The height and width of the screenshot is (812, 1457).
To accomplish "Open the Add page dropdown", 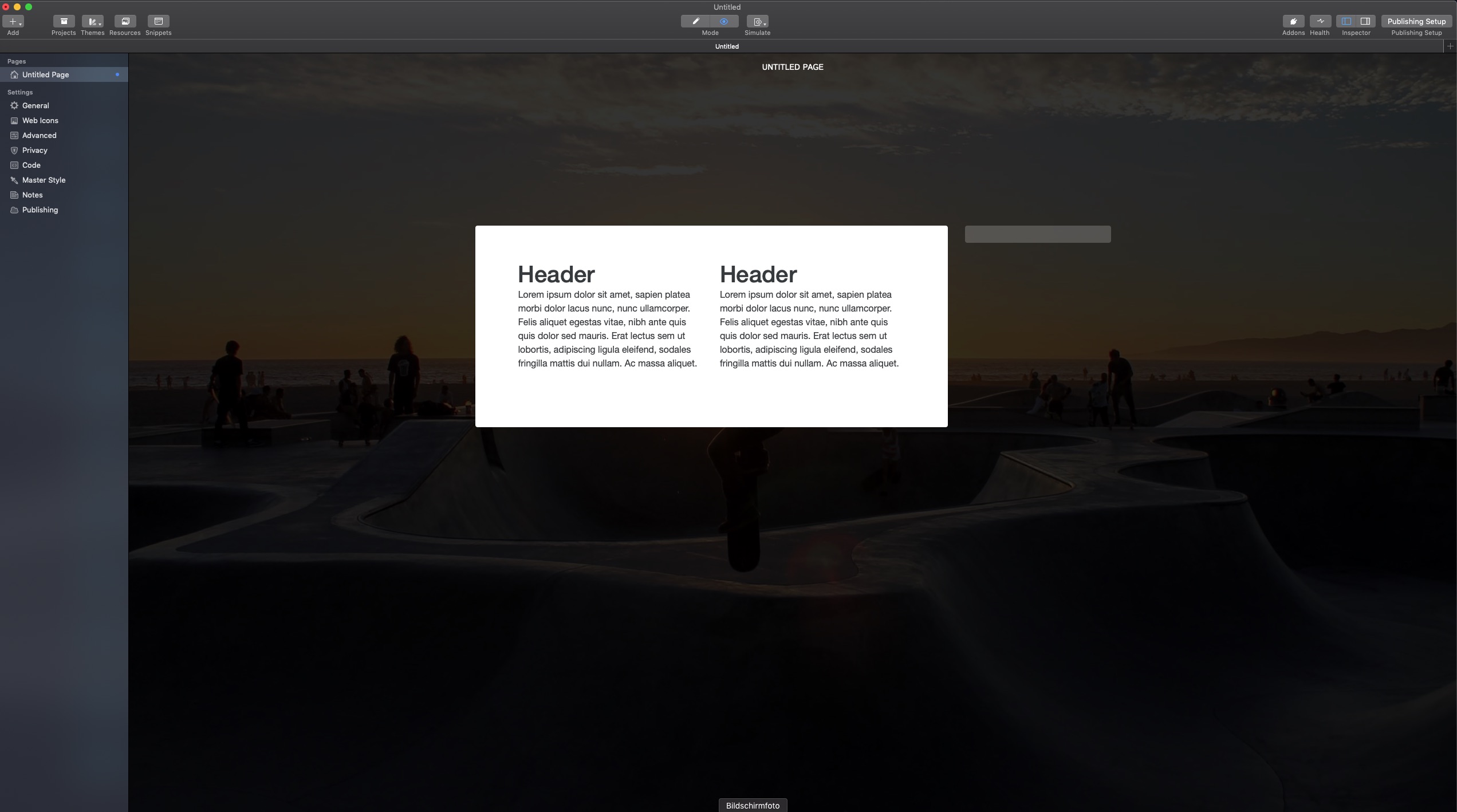I will tap(13, 21).
